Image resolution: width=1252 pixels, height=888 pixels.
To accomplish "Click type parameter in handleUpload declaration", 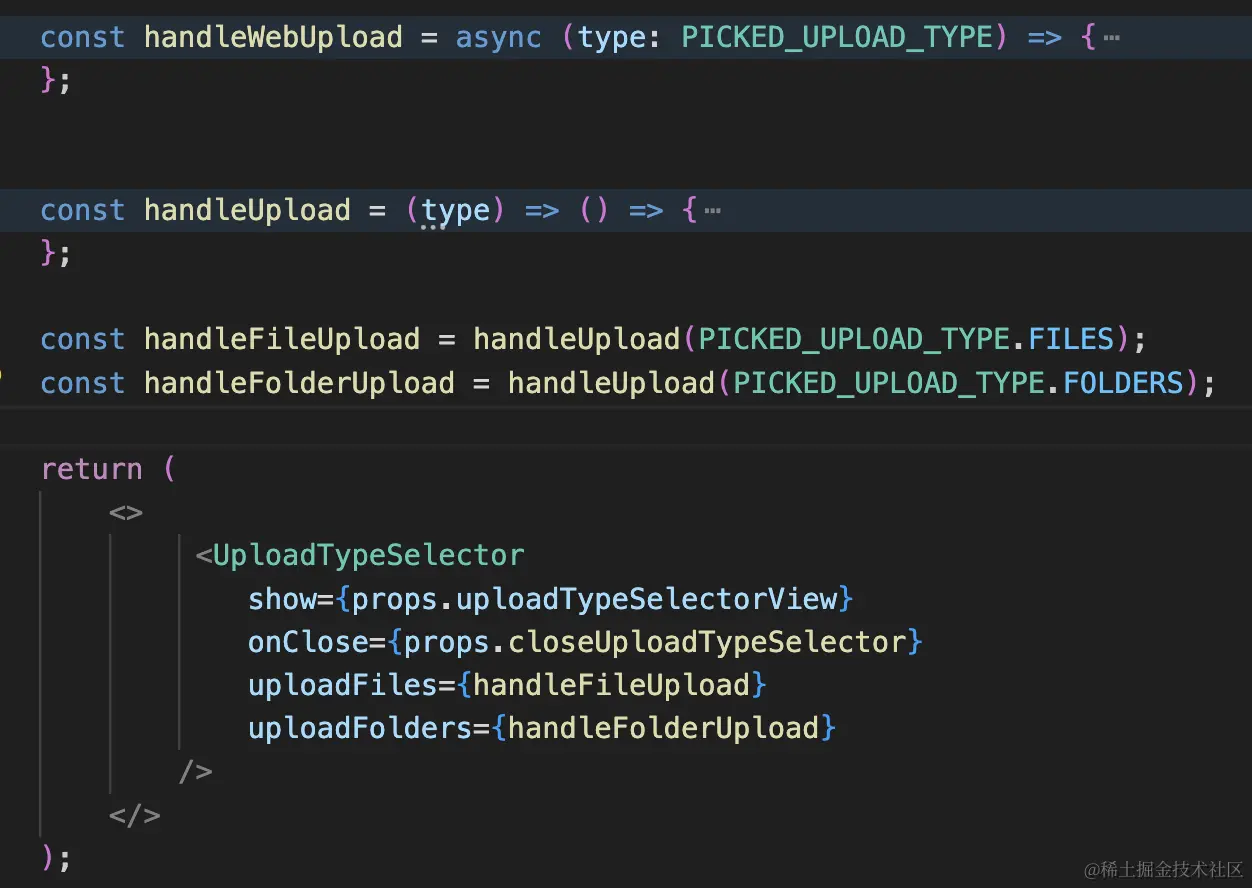I will pyautogui.click(x=456, y=211).
